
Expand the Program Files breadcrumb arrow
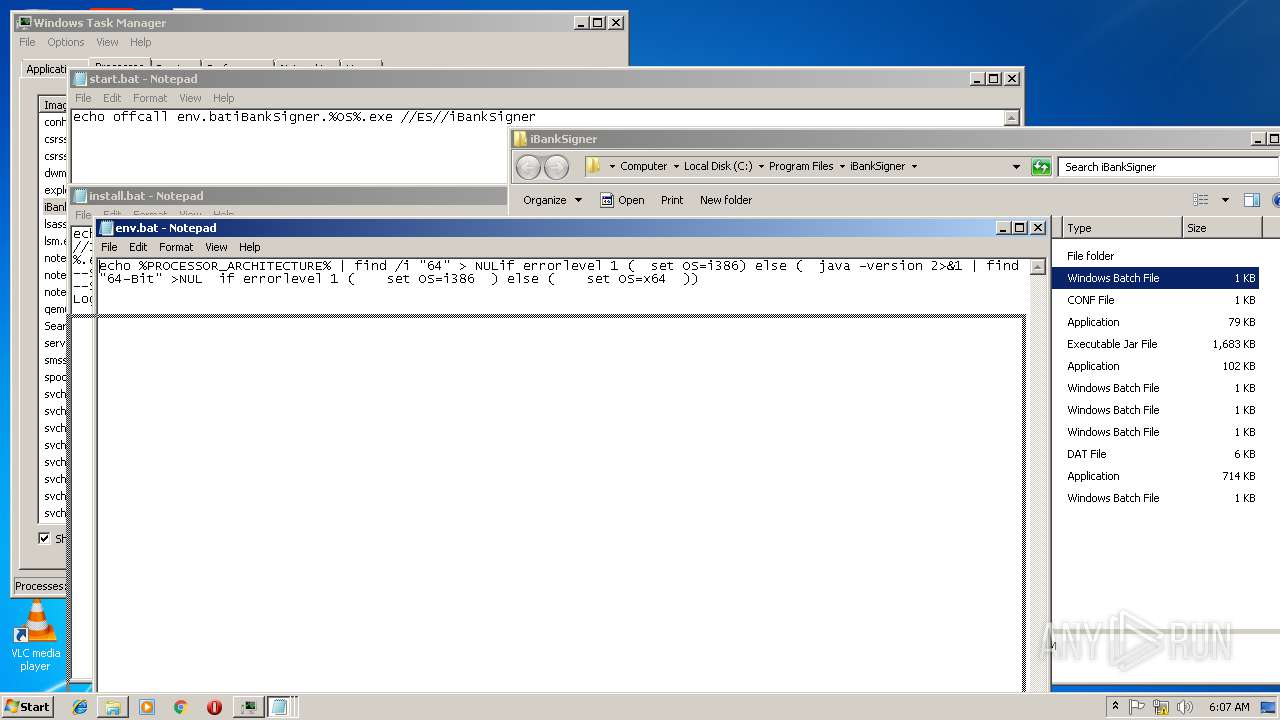pos(842,167)
